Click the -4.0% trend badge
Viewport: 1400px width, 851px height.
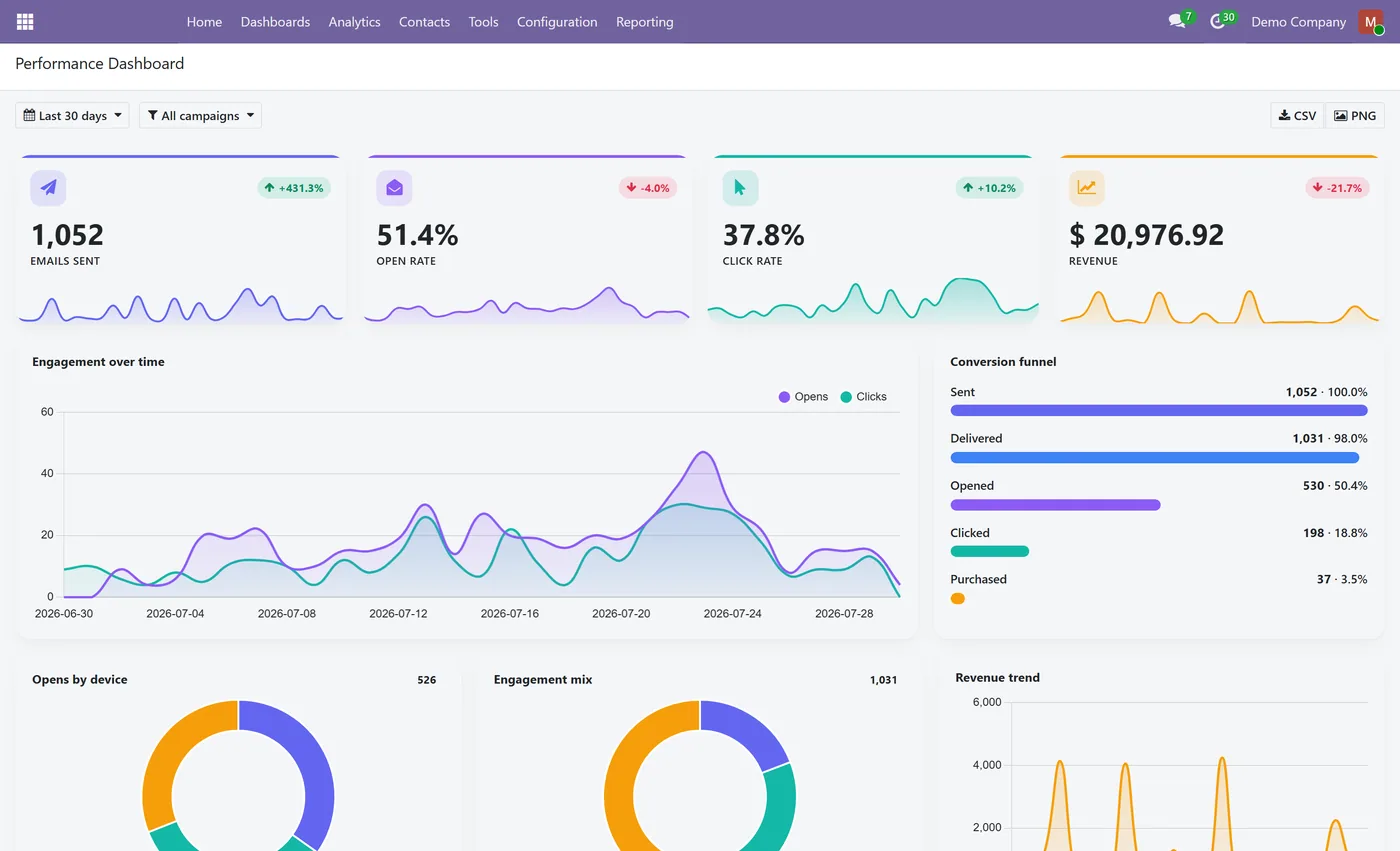648,188
